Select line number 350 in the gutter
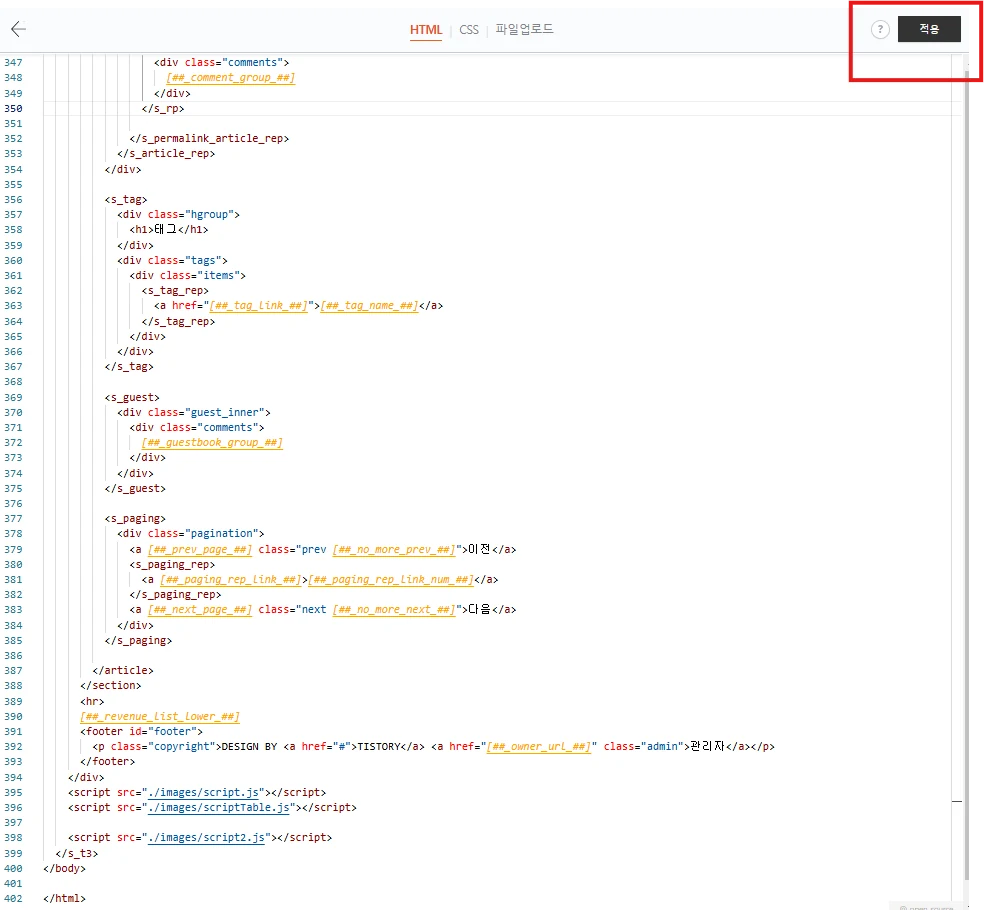The image size is (984, 910). pyautogui.click(x=13, y=109)
